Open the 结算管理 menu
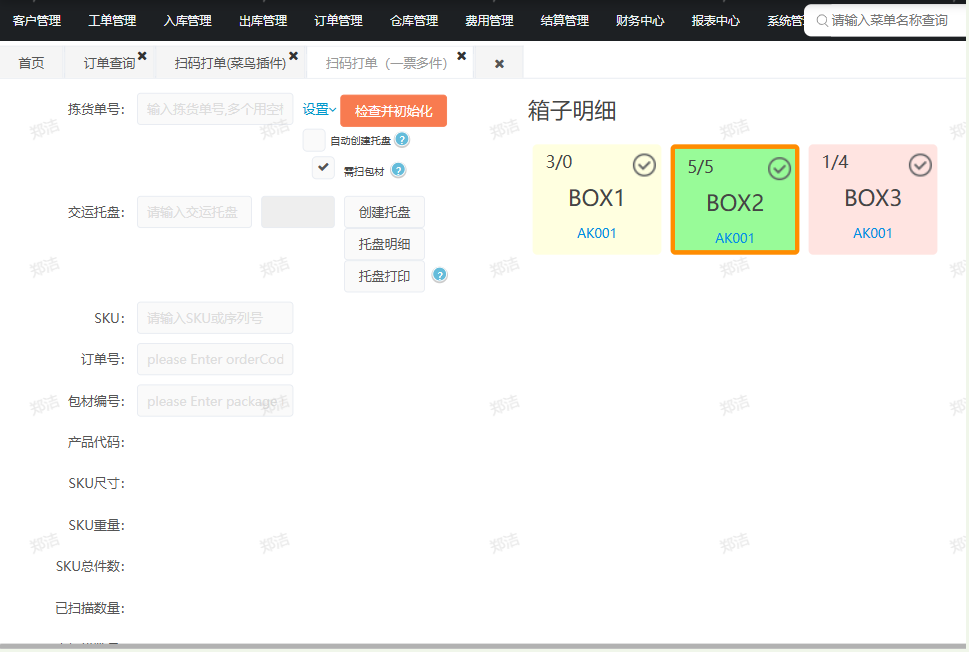The image size is (969, 652). 565,21
